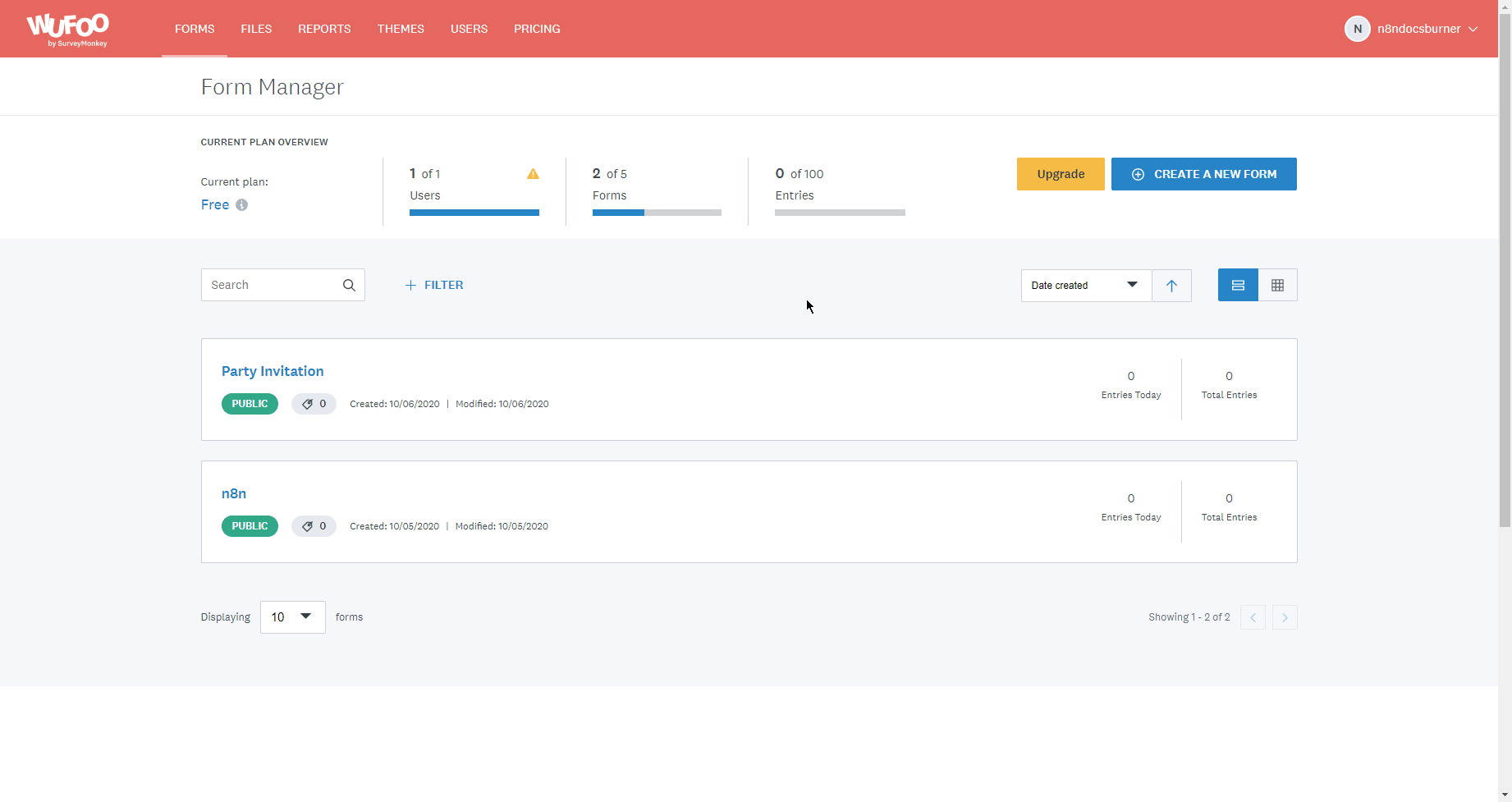Toggle the sort direction arrow

[x=1171, y=286]
